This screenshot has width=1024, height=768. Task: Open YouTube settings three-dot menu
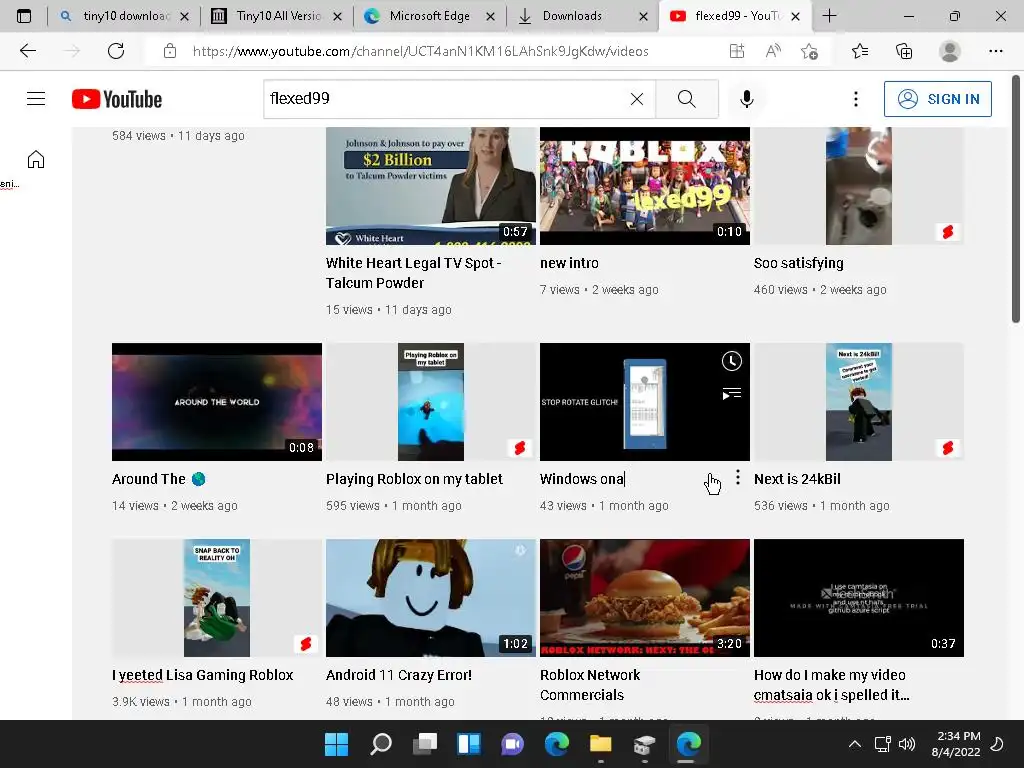click(x=856, y=99)
